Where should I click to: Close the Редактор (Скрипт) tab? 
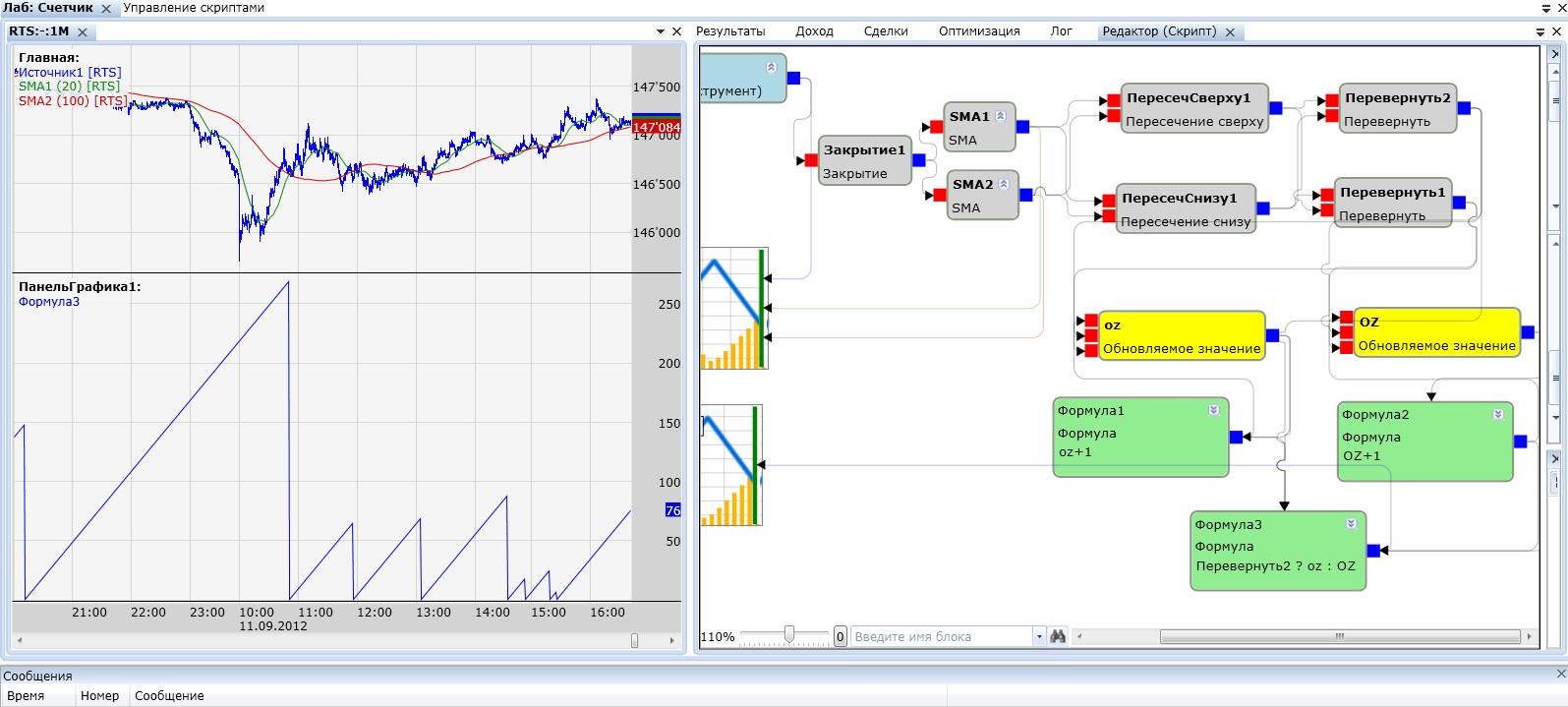pos(1230,32)
